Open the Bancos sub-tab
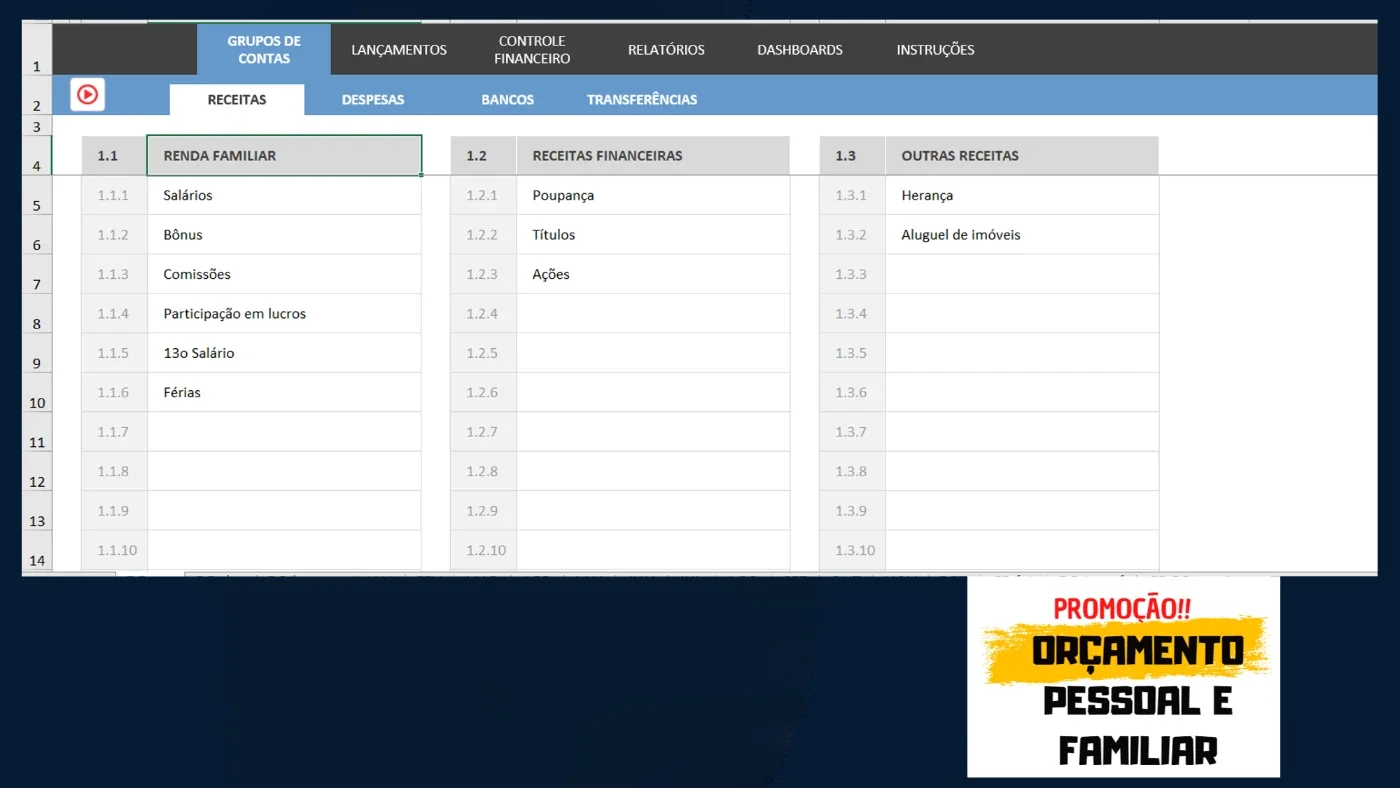 point(508,100)
